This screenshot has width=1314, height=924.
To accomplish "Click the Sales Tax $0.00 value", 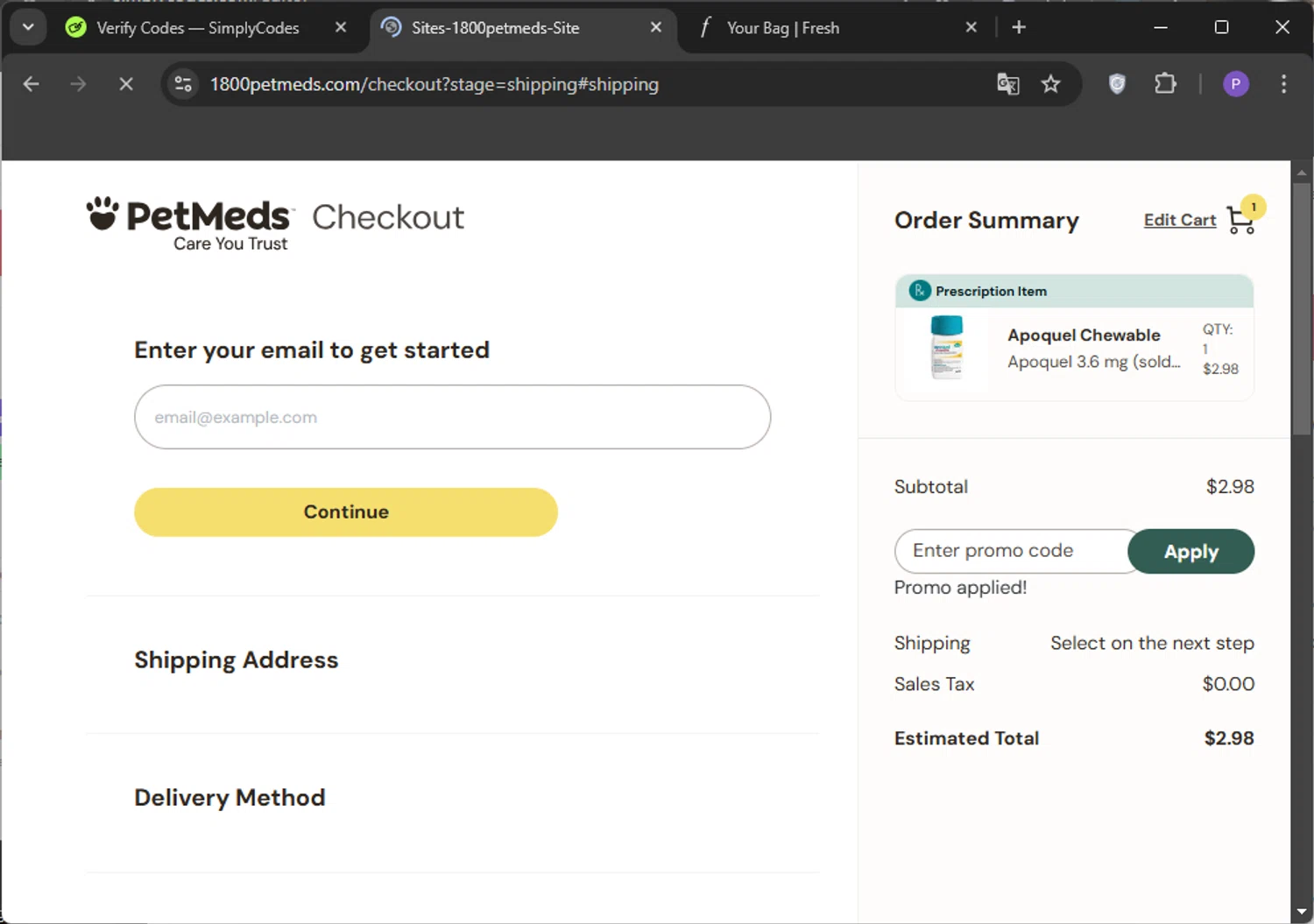I will pyautogui.click(x=1228, y=684).
